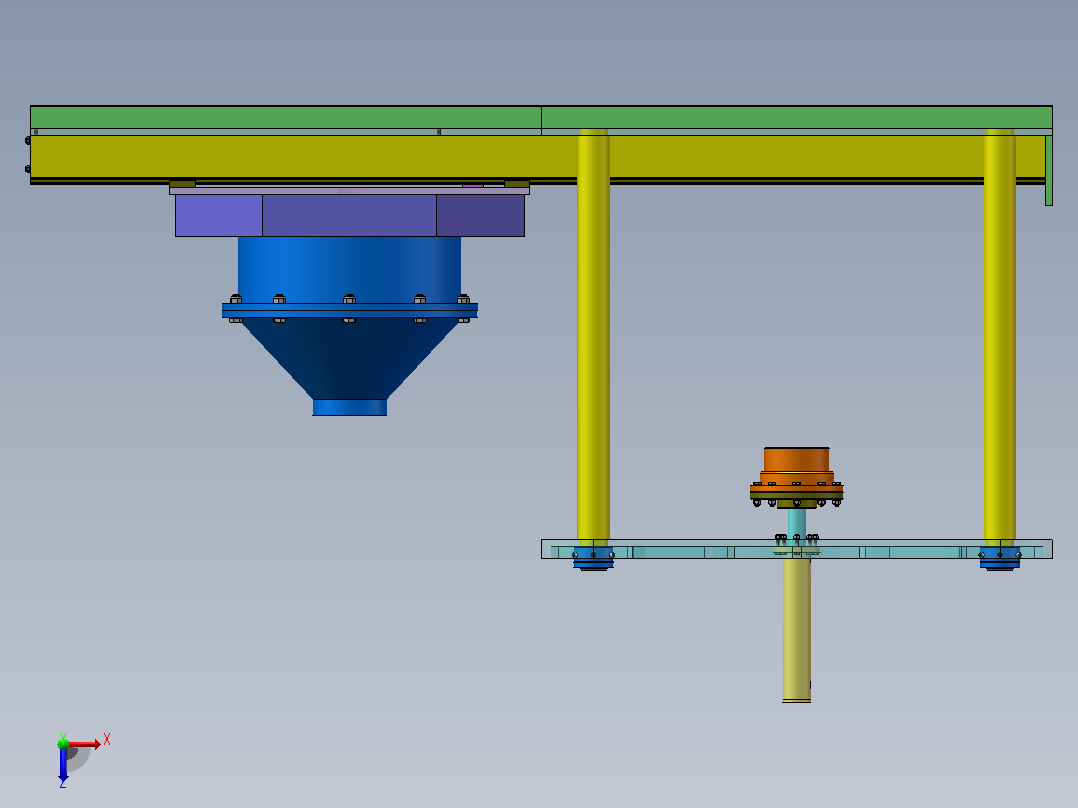Select the blue cylindrical hopper body above the flange
This screenshot has width=1078, height=808.
[349, 270]
